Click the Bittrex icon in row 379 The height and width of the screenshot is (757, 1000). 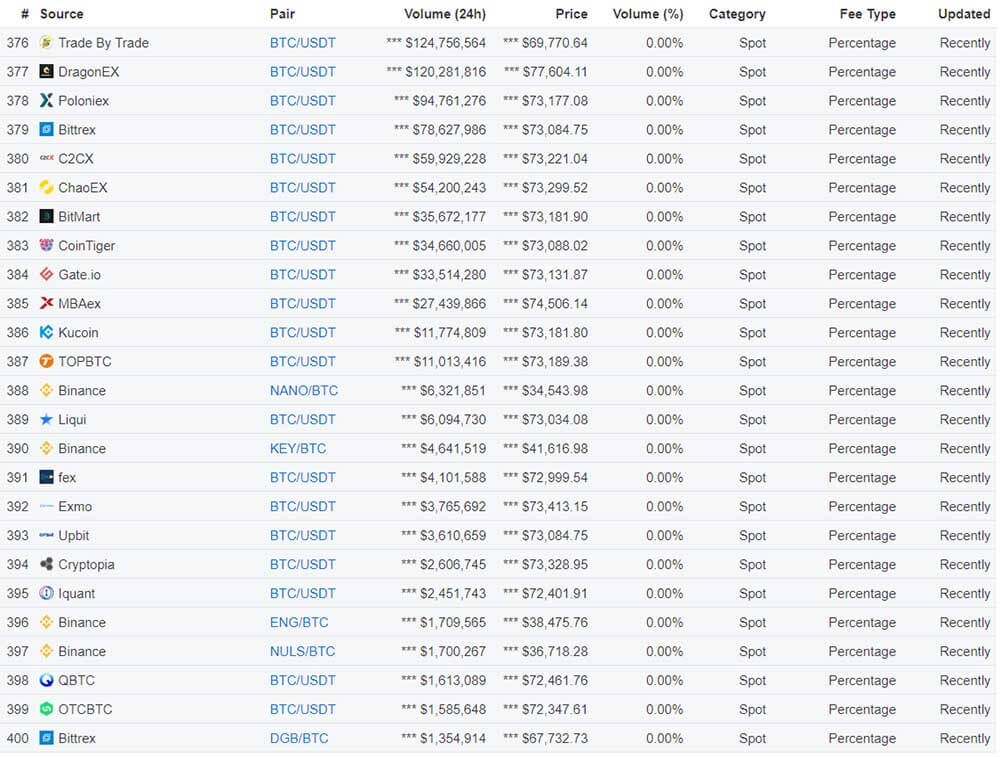pyautogui.click(x=46, y=129)
